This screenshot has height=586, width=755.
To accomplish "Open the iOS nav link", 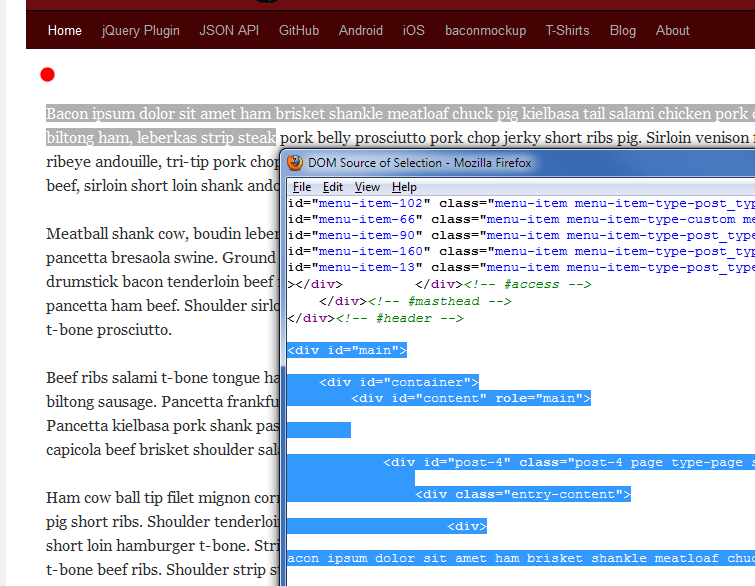I will pyautogui.click(x=414, y=30).
